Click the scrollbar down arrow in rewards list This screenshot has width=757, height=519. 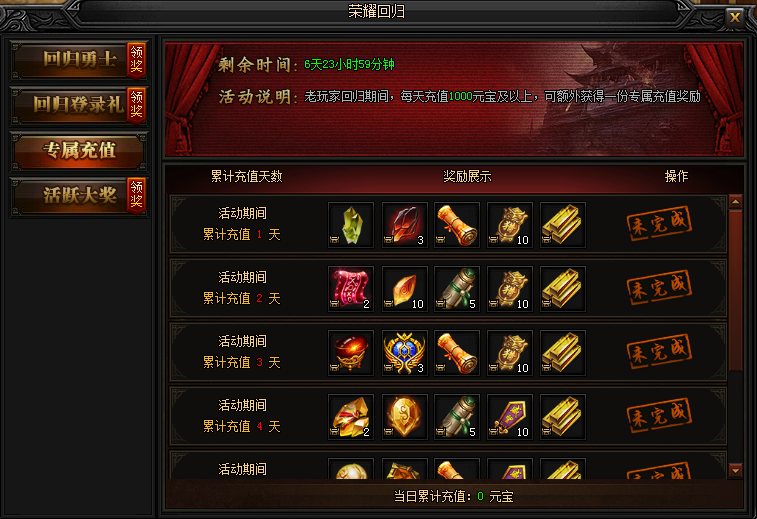point(735,470)
